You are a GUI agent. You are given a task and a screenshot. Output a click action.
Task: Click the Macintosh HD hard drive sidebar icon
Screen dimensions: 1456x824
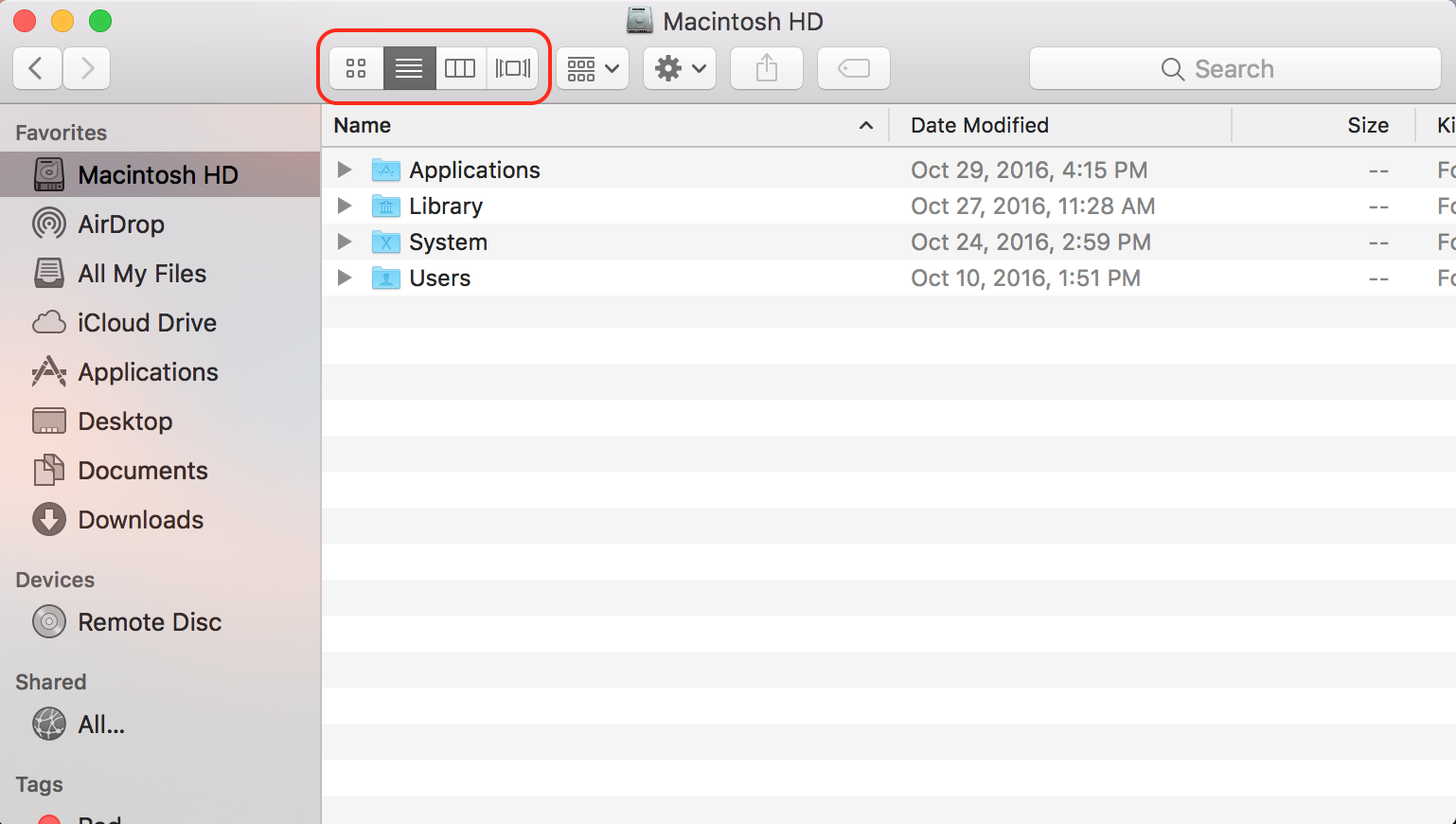click(x=49, y=174)
